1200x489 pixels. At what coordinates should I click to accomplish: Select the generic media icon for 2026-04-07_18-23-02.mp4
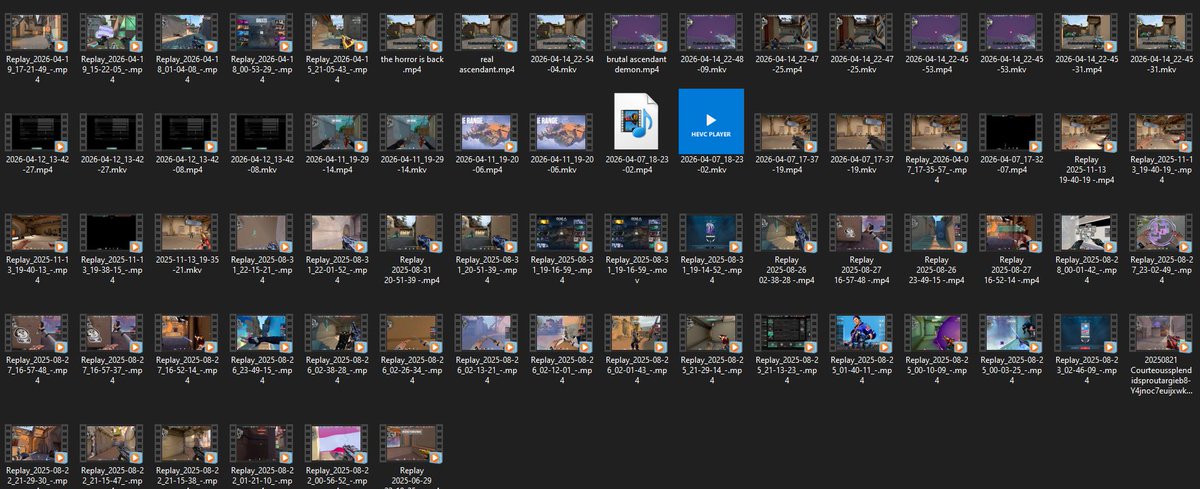point(636,122)
